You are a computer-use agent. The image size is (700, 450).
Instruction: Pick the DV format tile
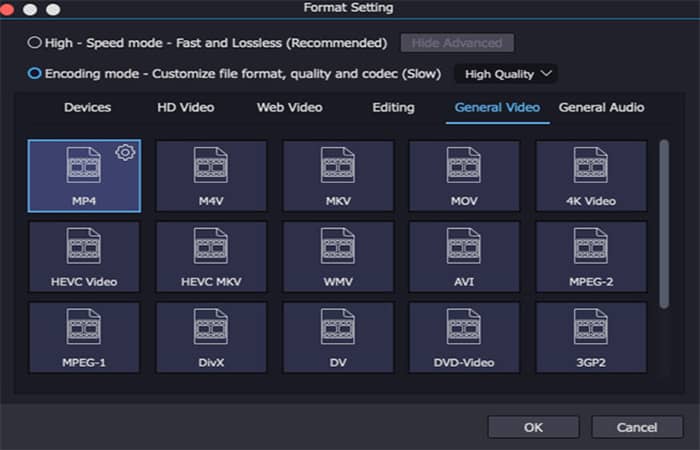[x=338, y=338]
